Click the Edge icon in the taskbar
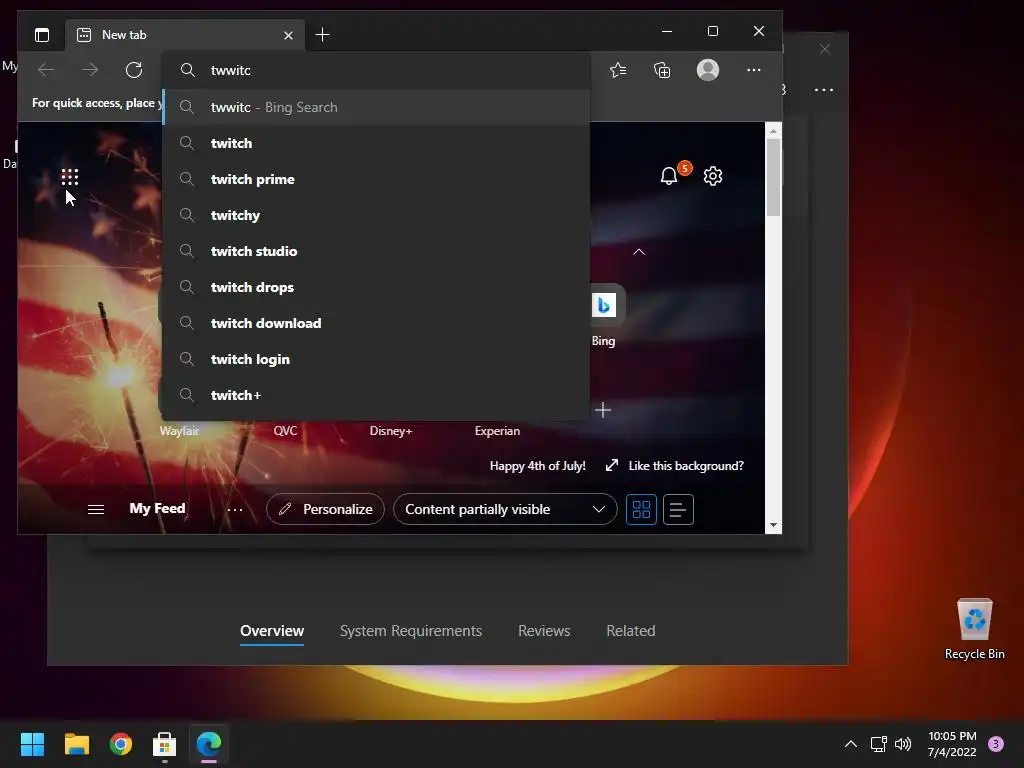 click(x=209, y=744)
